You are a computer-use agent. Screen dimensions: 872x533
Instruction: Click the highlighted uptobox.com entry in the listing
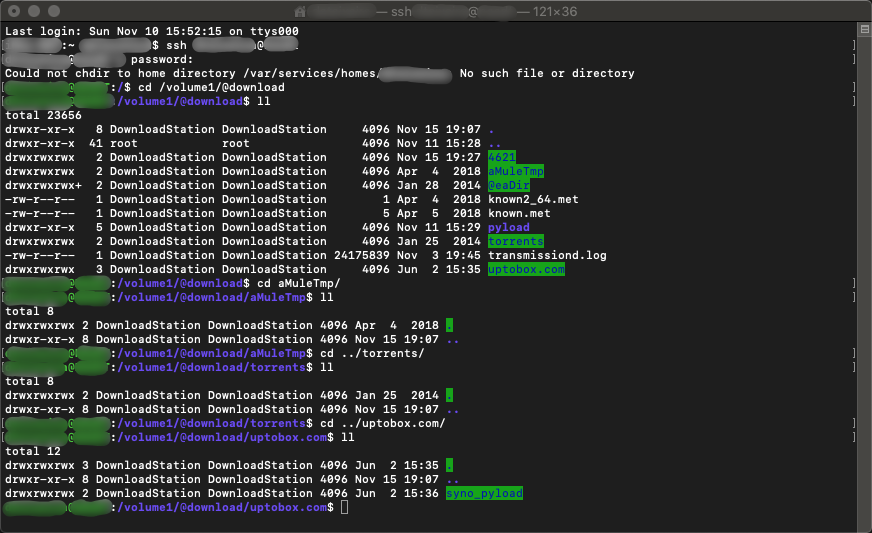click(526, 270)
